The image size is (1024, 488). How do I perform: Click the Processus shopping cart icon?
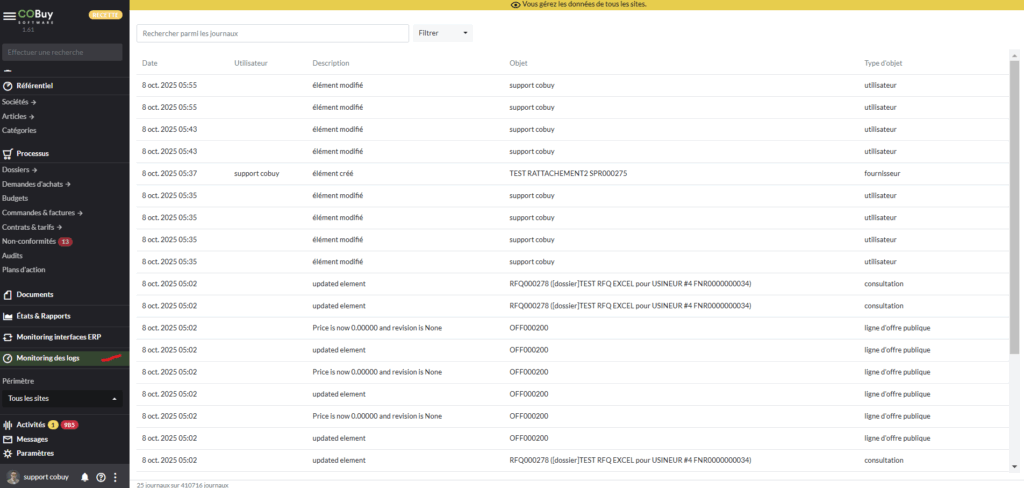click(x=8, y=153)
